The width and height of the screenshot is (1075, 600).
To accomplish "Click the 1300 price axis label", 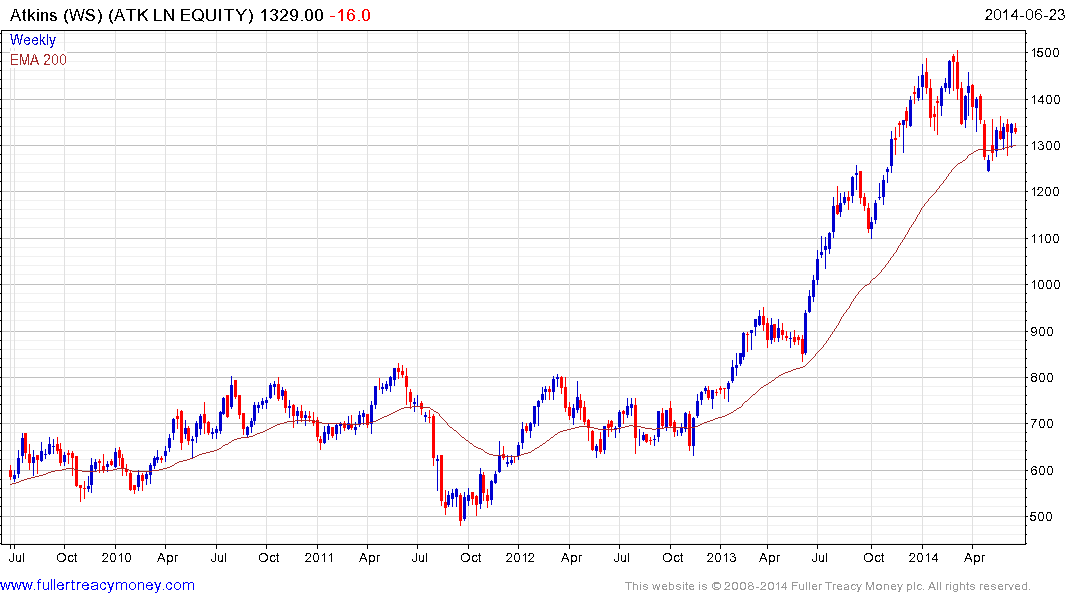I will point(1046,146).
